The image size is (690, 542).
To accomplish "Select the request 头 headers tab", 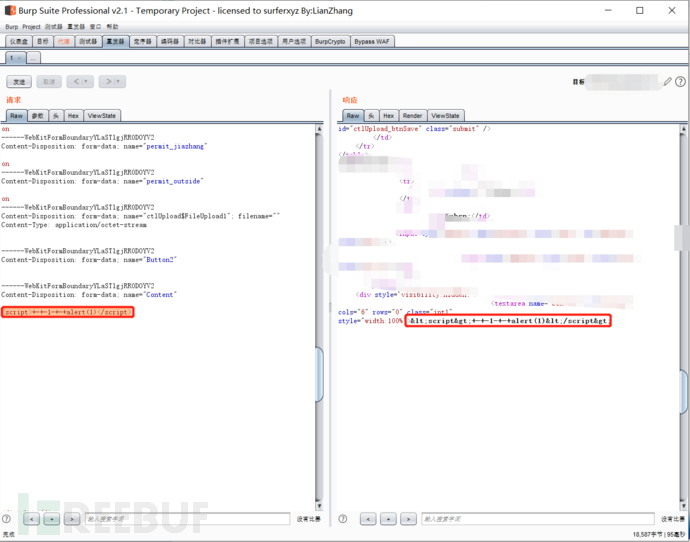I will click(56, 116).
